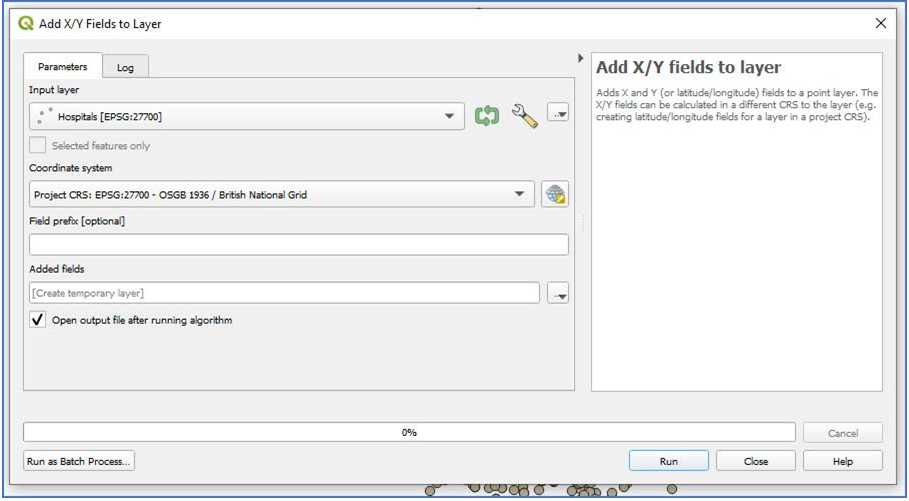Switch to the Log tab
Viewport: 909px width, 501px height.
tap(125, 67)
